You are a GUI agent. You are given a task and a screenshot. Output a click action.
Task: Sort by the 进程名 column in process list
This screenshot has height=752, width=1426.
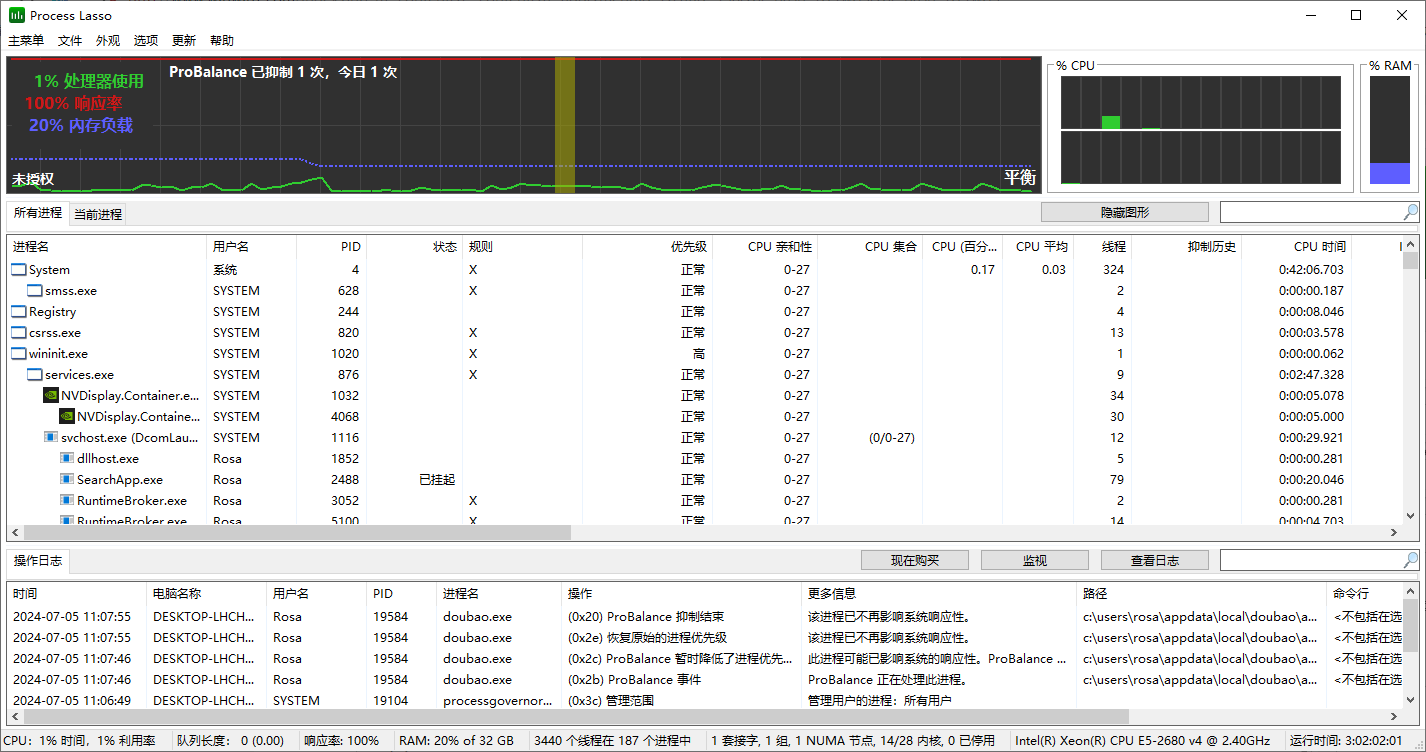107,247
